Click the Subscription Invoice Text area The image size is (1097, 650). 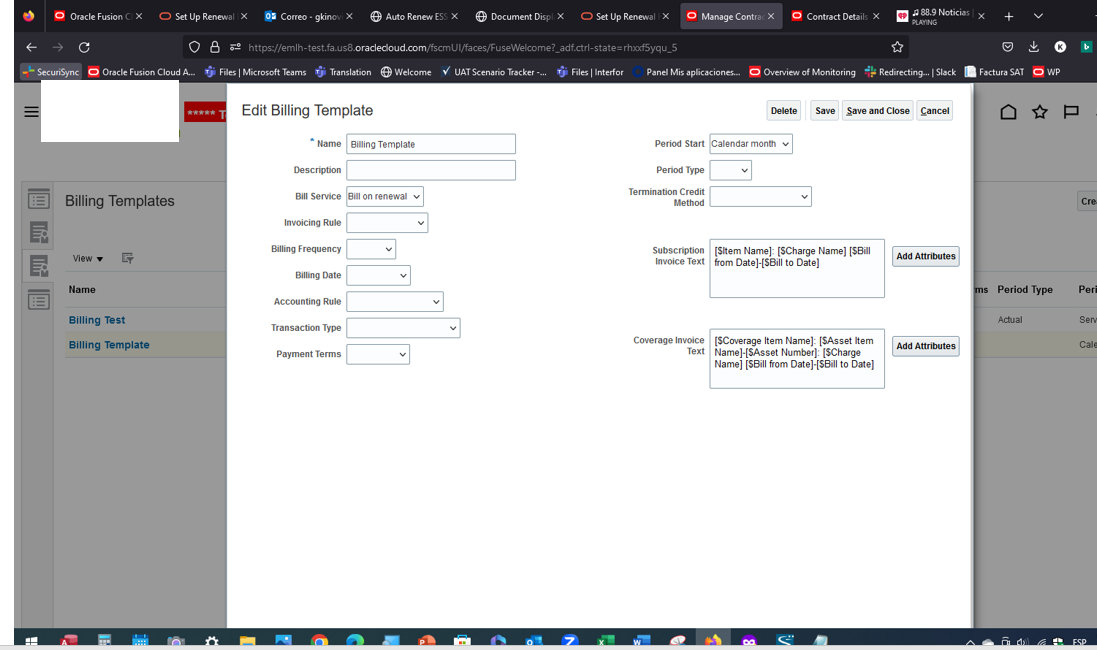click(797, 269)
